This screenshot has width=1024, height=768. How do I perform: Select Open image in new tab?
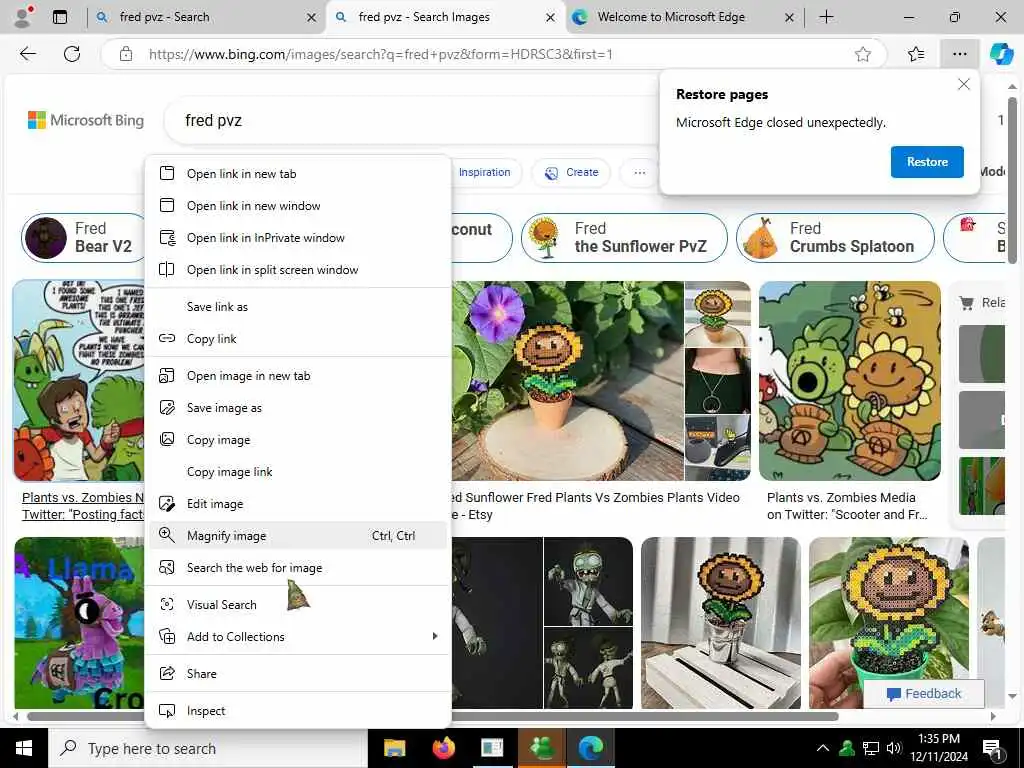point(298,376)
